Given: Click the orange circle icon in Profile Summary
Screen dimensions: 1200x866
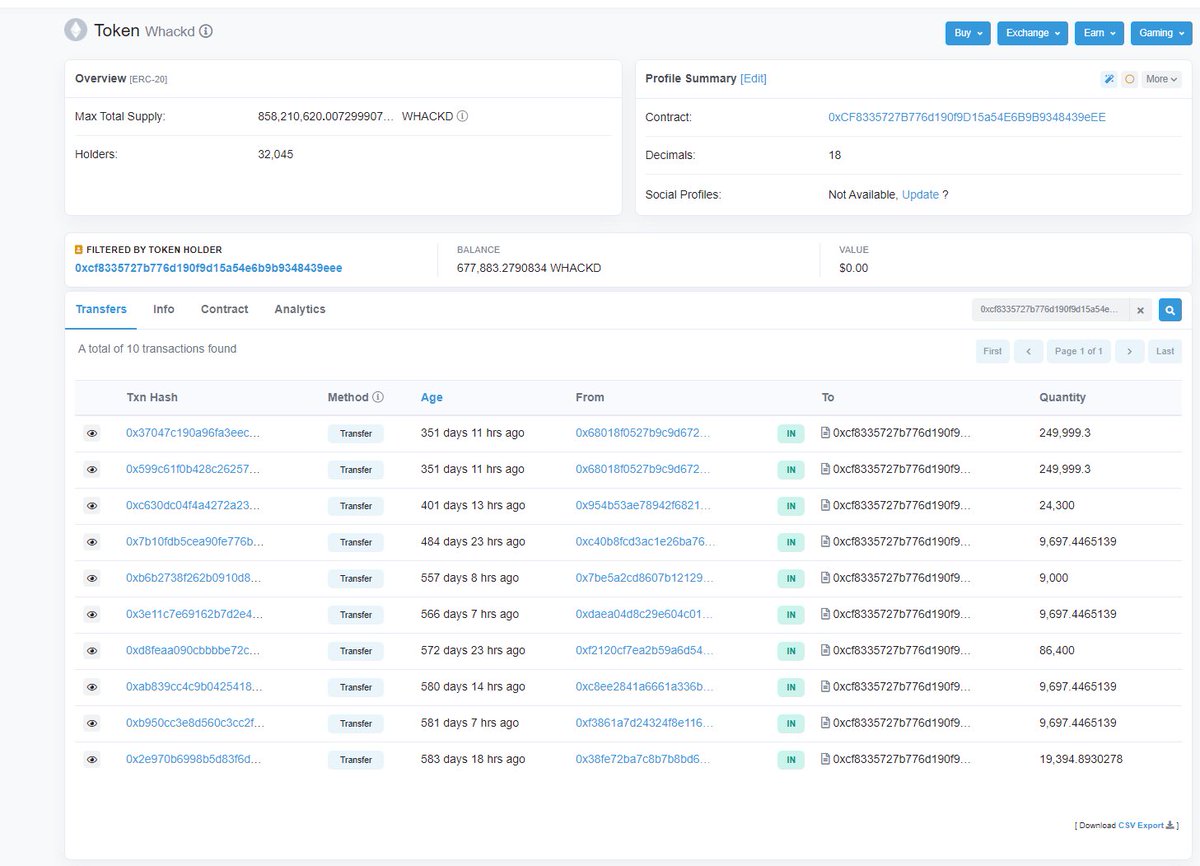Looking at the screenshot, I should pyautogui.click(x=1129, y=79).
